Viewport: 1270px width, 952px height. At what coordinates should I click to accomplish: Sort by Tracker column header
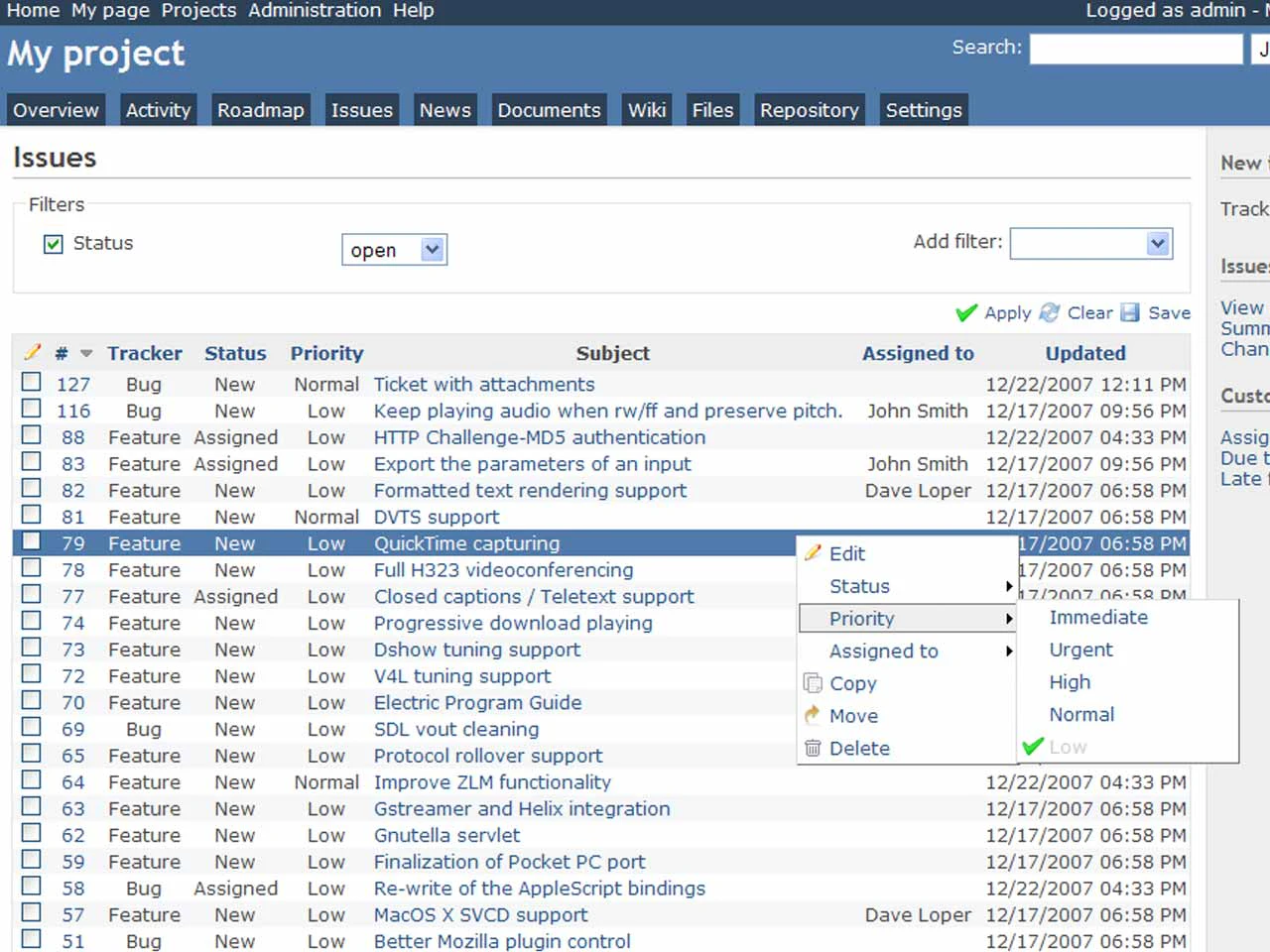145,353
